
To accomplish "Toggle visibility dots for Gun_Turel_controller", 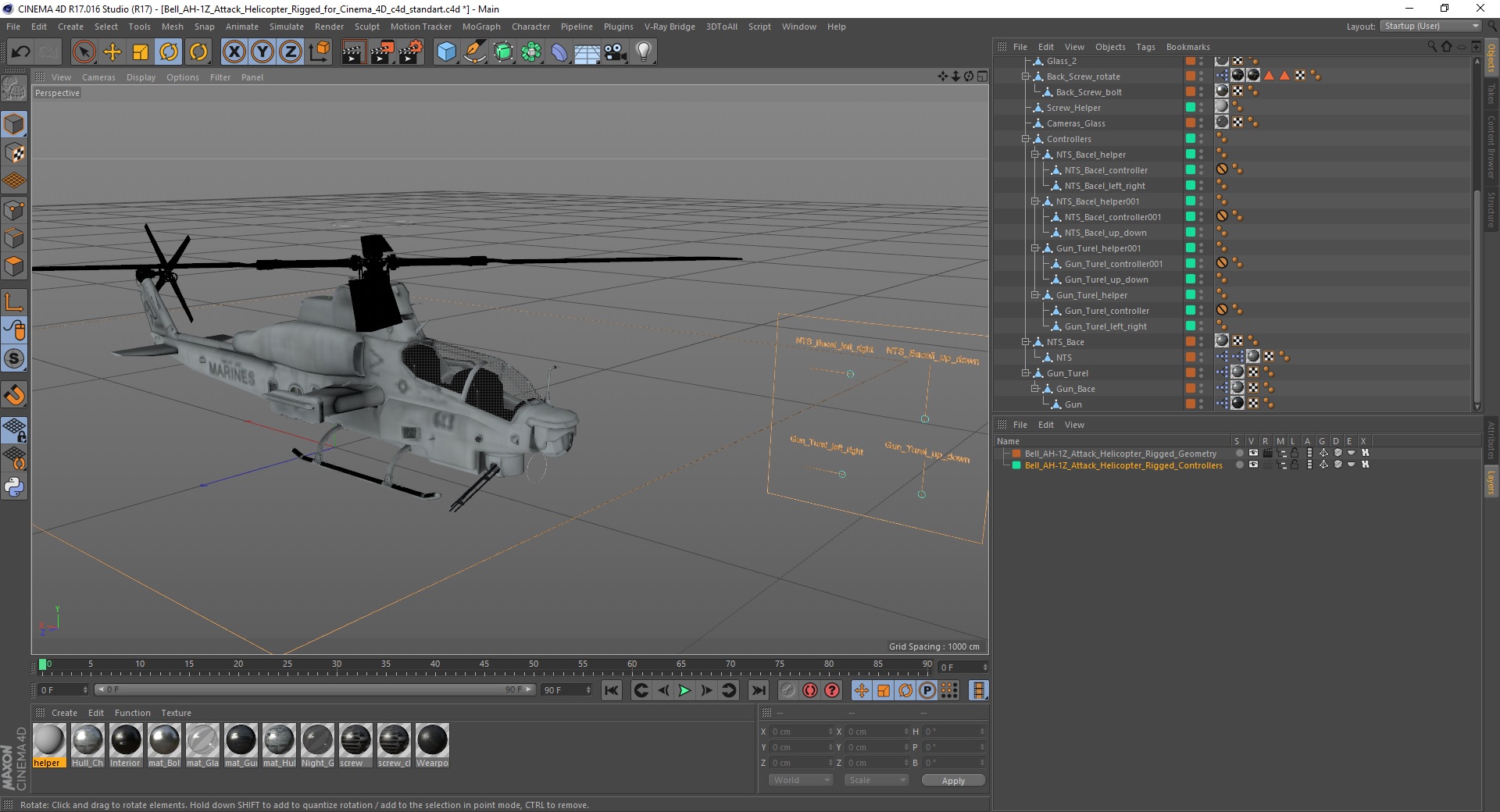I will (1202, 311).
